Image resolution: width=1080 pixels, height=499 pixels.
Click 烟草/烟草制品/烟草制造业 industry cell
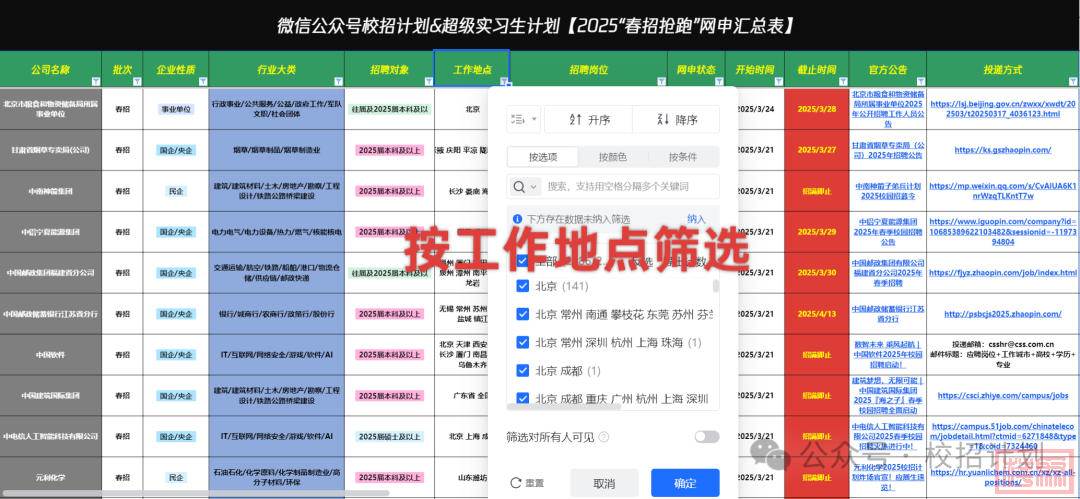(276, 150)
